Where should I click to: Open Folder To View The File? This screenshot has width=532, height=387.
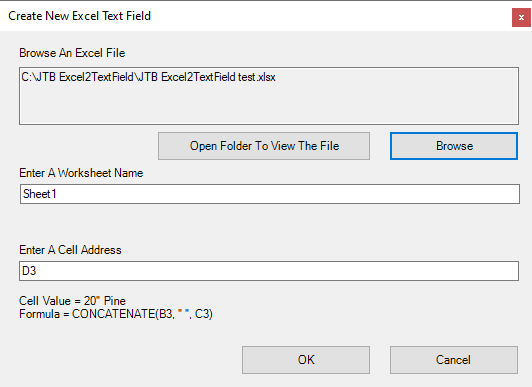(264, 146)
